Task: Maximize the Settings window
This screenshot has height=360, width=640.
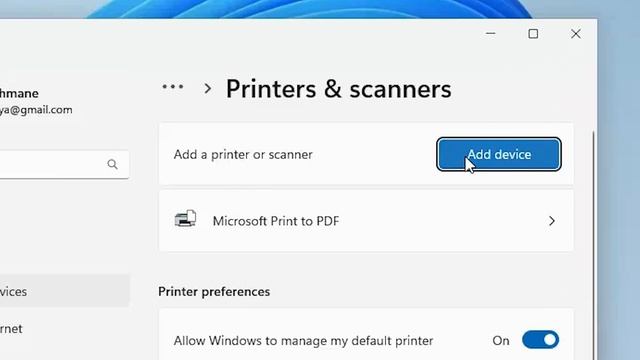Action: pos(533,33)
